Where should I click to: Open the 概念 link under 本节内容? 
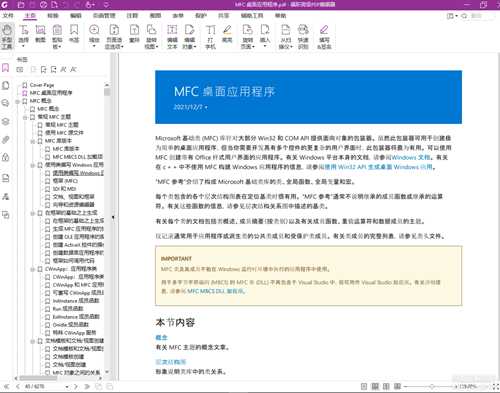162,338
